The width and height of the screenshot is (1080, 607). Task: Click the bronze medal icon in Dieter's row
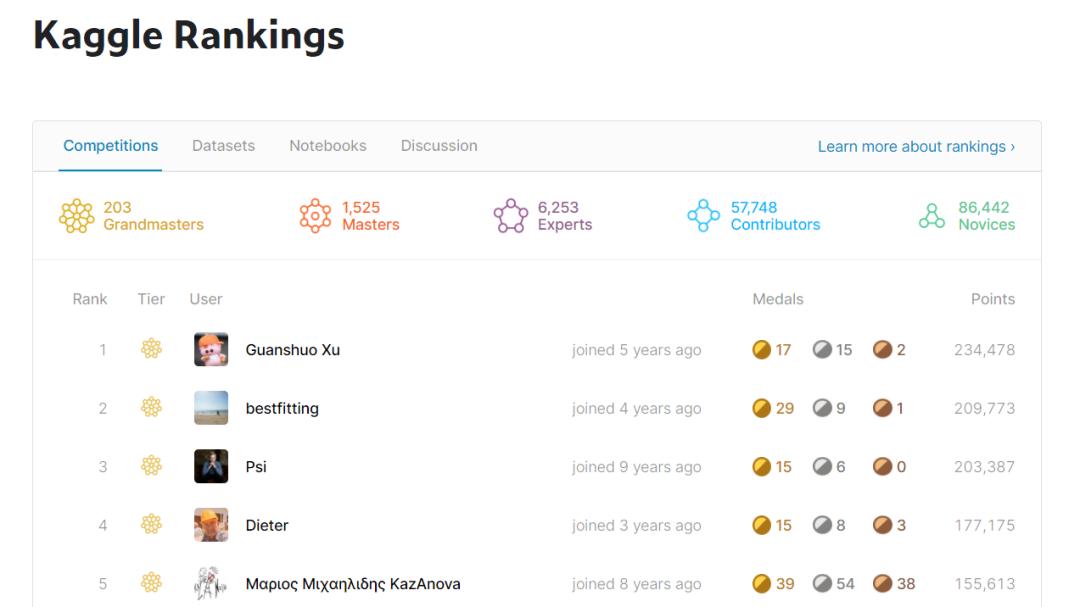click(882, 525)
